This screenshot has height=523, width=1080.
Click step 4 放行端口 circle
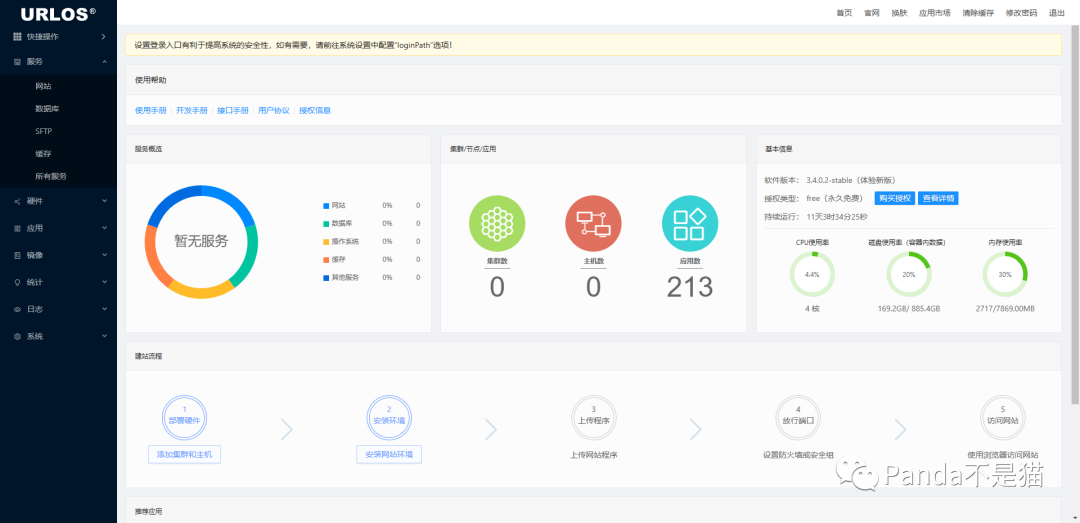[798, 417]
